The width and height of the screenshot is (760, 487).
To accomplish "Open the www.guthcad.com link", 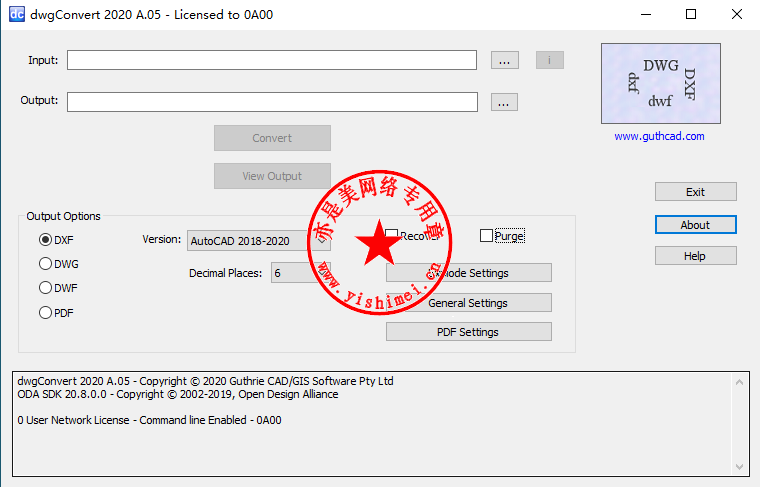I will pos(659,136).
